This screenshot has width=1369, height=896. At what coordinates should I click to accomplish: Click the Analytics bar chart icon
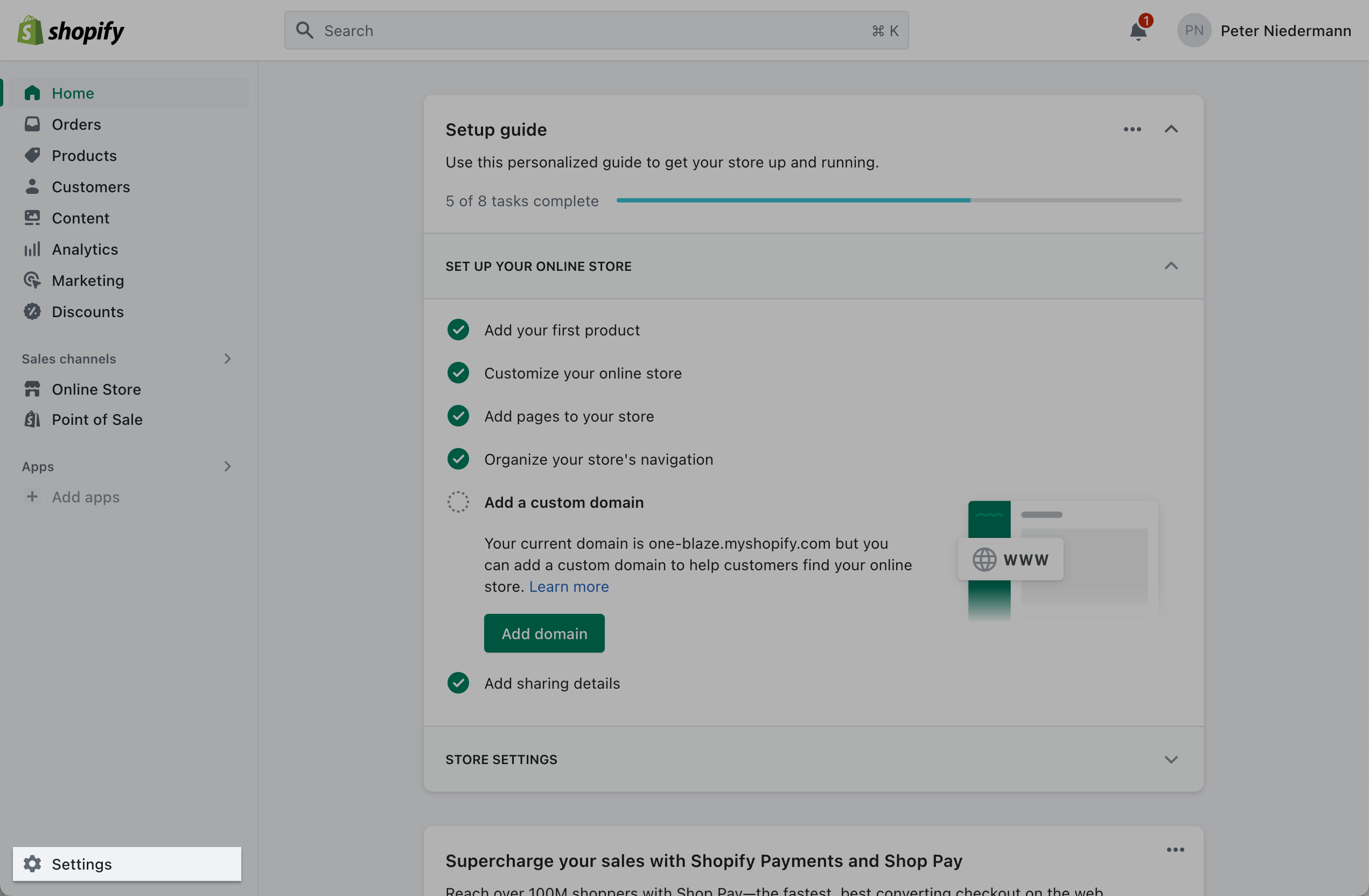click(32, 249)
